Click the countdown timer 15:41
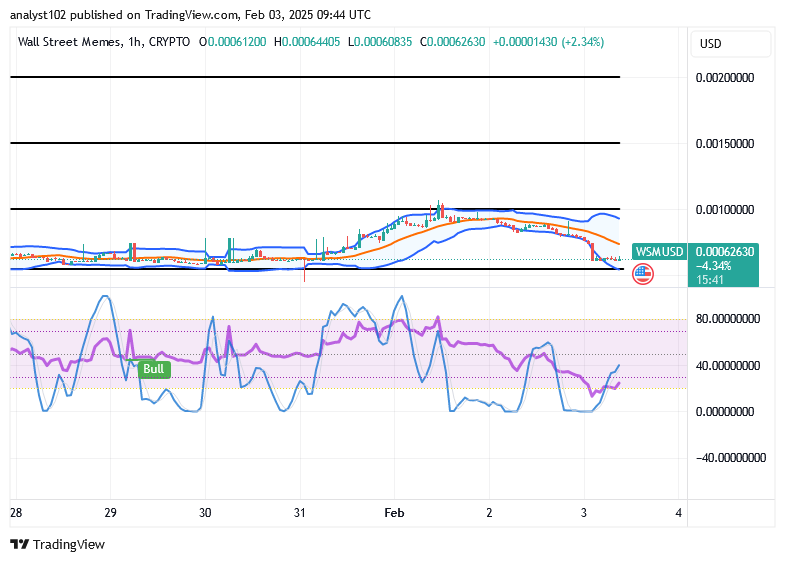 click(710, 280)
